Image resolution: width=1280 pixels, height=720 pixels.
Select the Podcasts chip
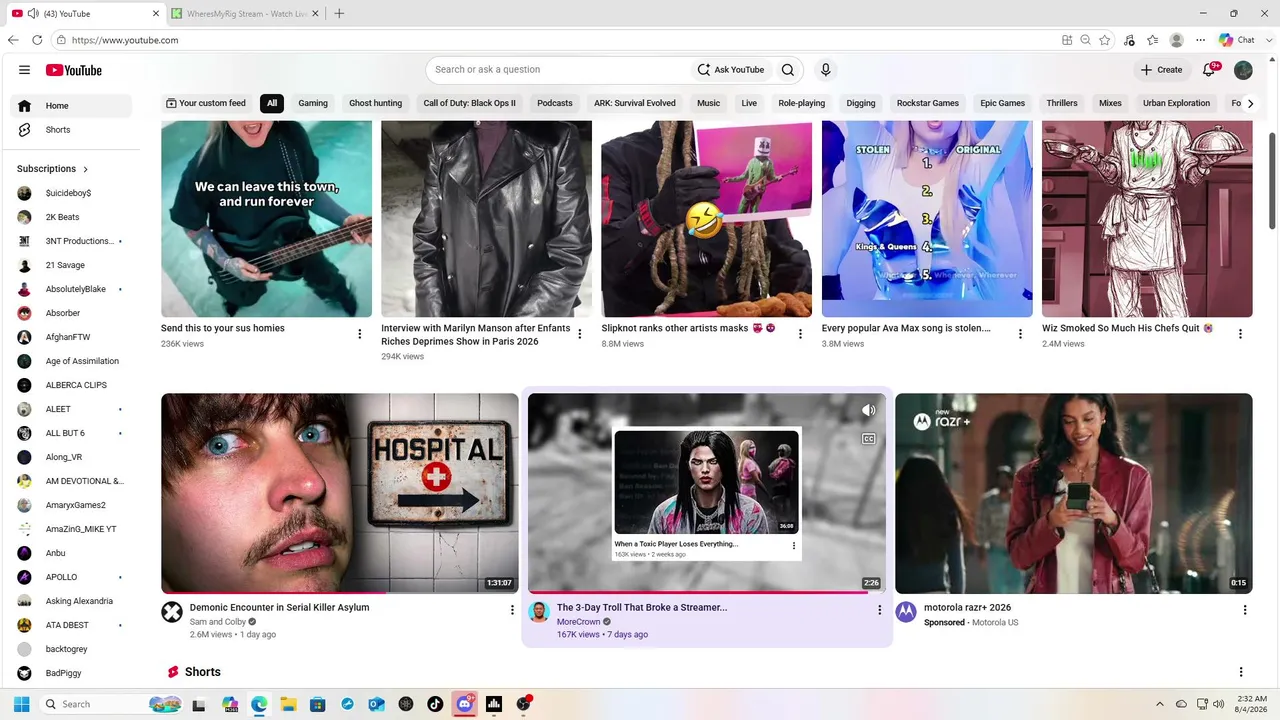point(555,103)
